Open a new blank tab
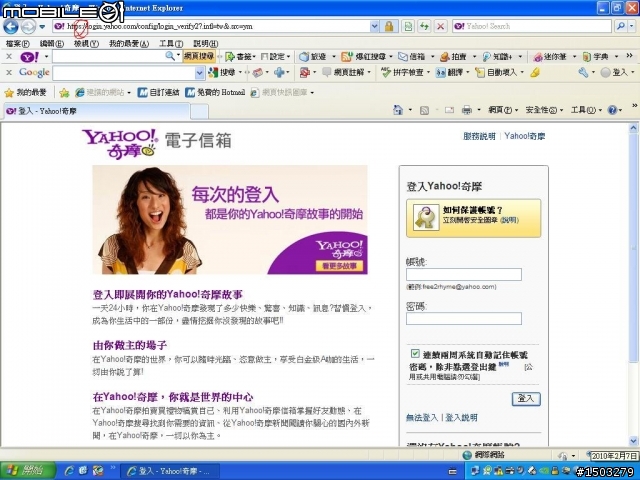Viewport: 640px width, 480px height. tap(200, 111)
